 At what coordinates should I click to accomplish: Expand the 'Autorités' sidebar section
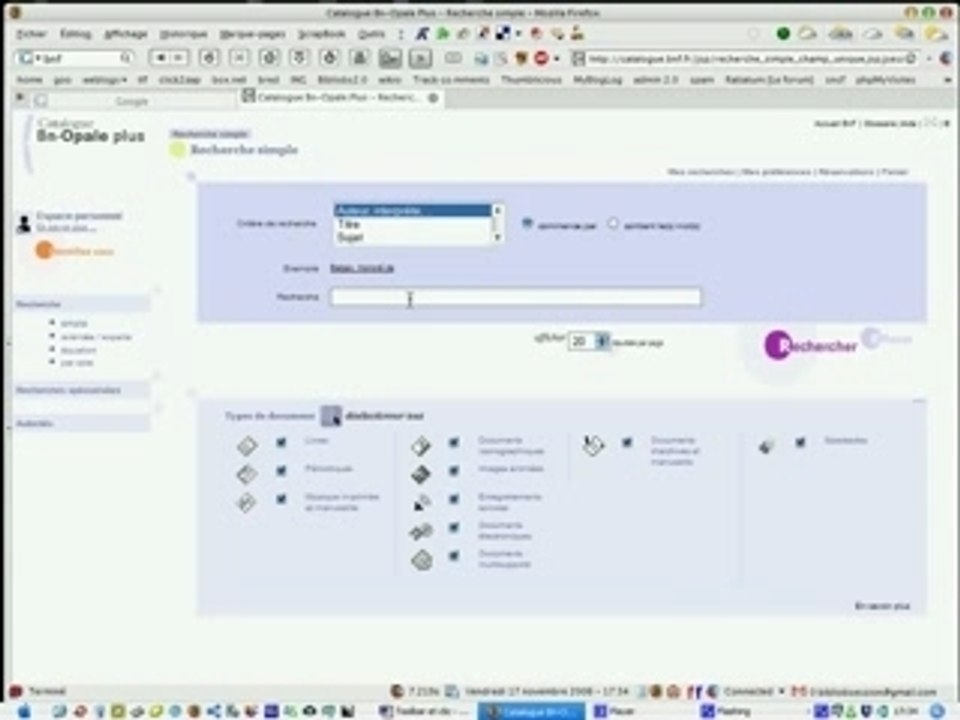pos(81,423)
